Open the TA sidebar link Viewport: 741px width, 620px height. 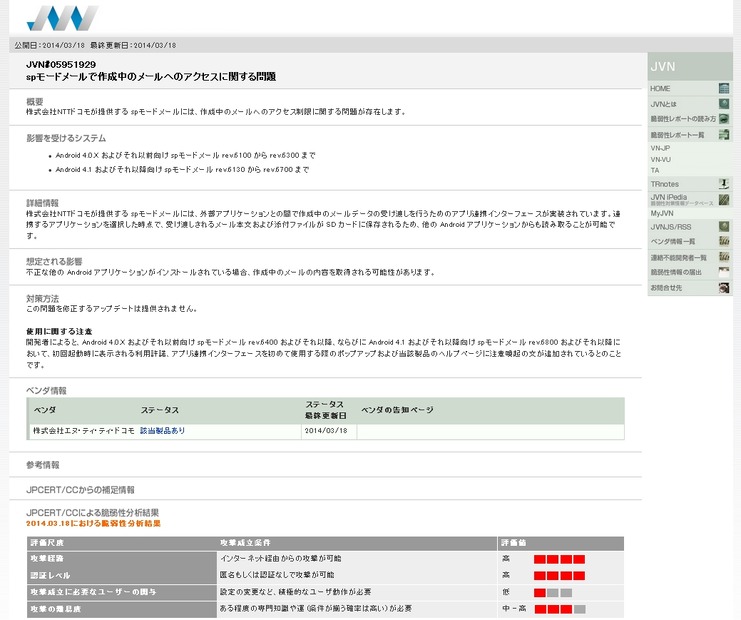click(655, 170)
